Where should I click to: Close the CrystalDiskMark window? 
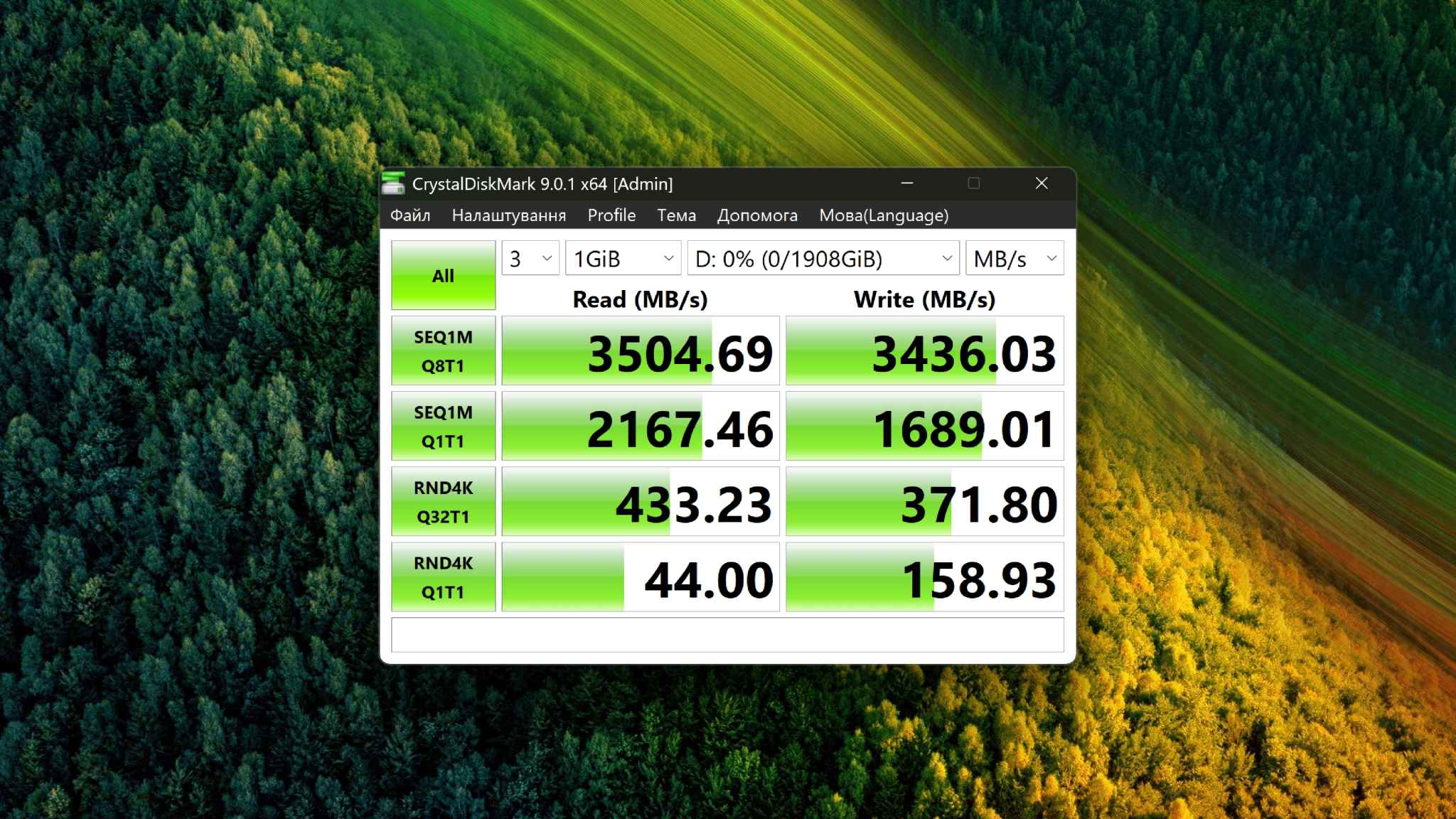(1042, 183)
